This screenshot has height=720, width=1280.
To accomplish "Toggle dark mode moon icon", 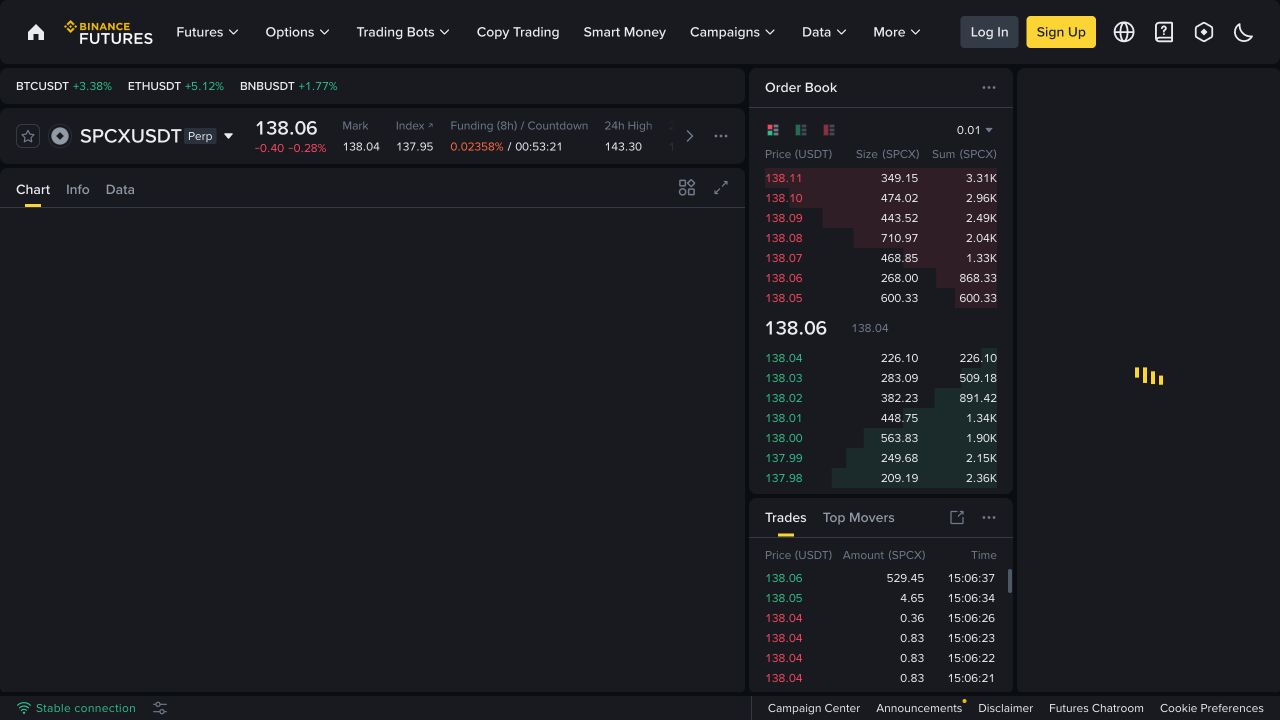I will pyautogui.click(x=1244, y=32).
